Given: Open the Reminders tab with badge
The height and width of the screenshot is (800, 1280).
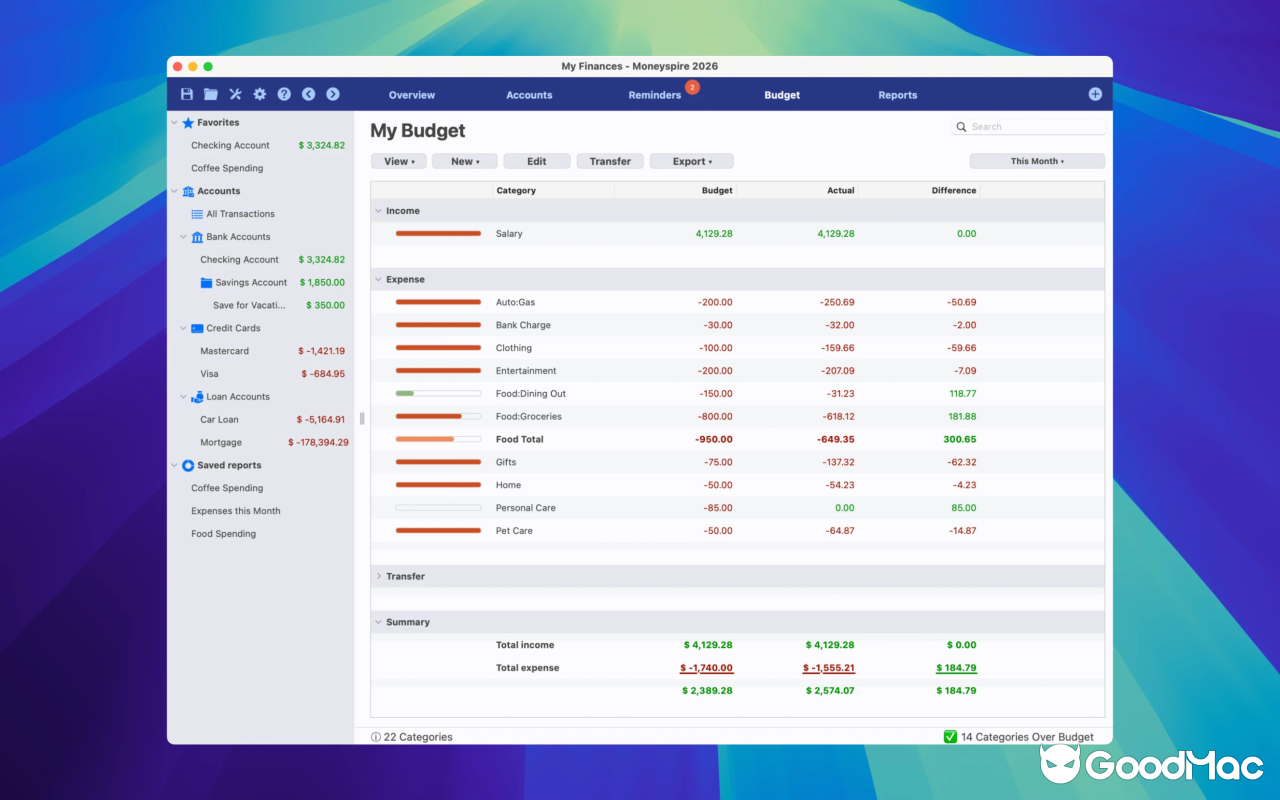Looking at the screenshot, I should pyautogui.click(x=655, y=95).
